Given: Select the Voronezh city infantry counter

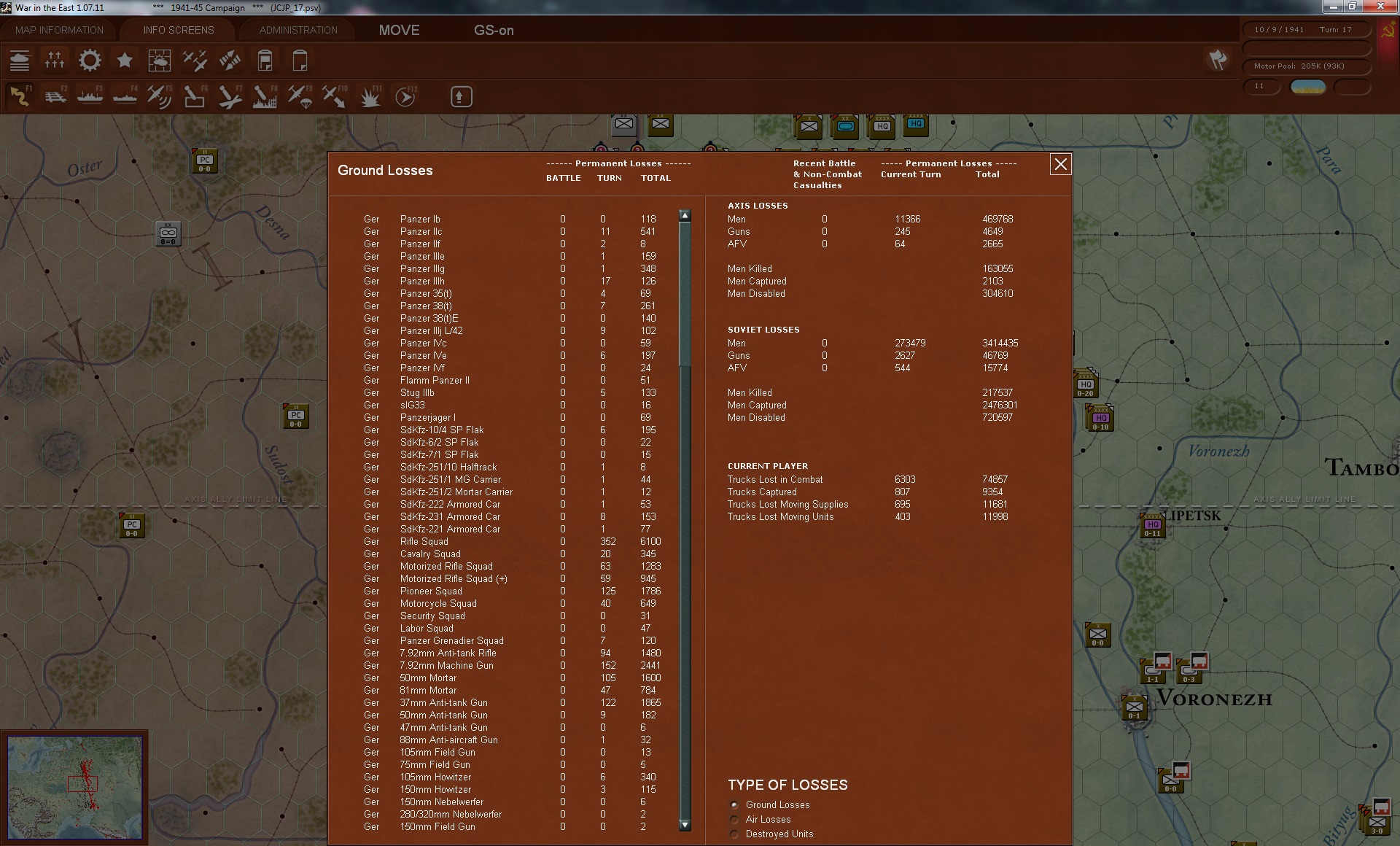Looking at the screenshot, I should pos(1134,707).
